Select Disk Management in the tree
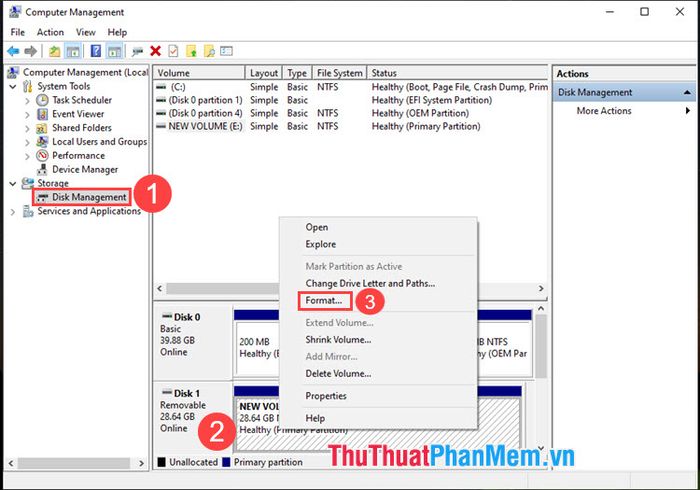Image resolution: width=700 pixels, height=490 pixels. [82, 197]
